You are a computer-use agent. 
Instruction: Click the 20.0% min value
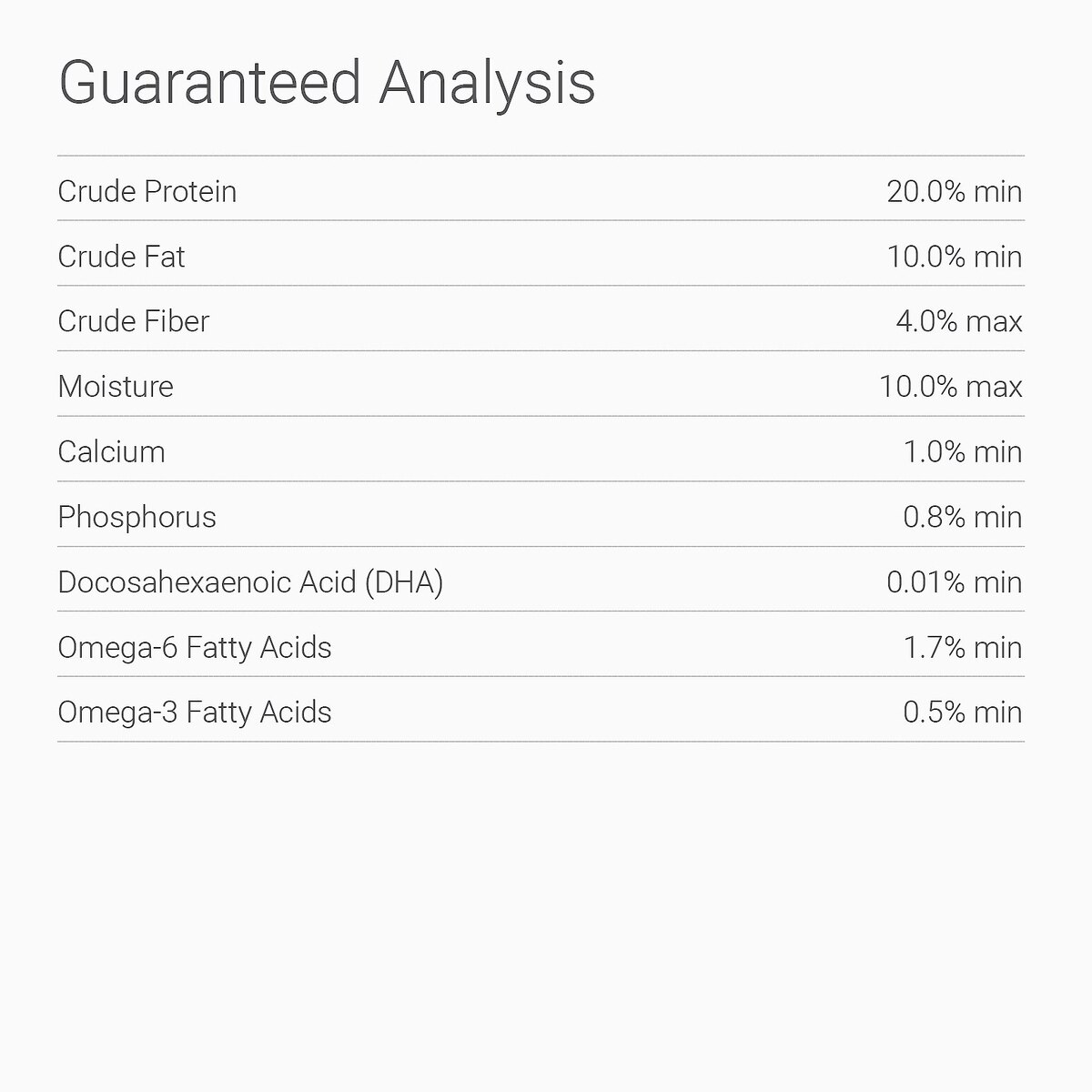coord(955,192)
